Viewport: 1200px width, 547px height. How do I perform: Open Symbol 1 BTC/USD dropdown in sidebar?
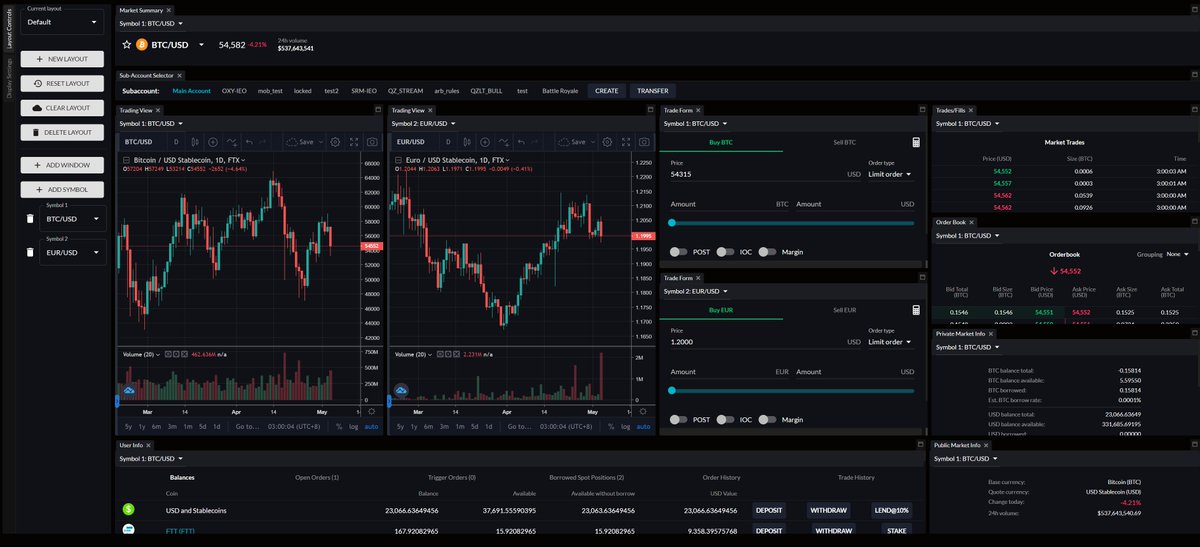click(73, 219)
